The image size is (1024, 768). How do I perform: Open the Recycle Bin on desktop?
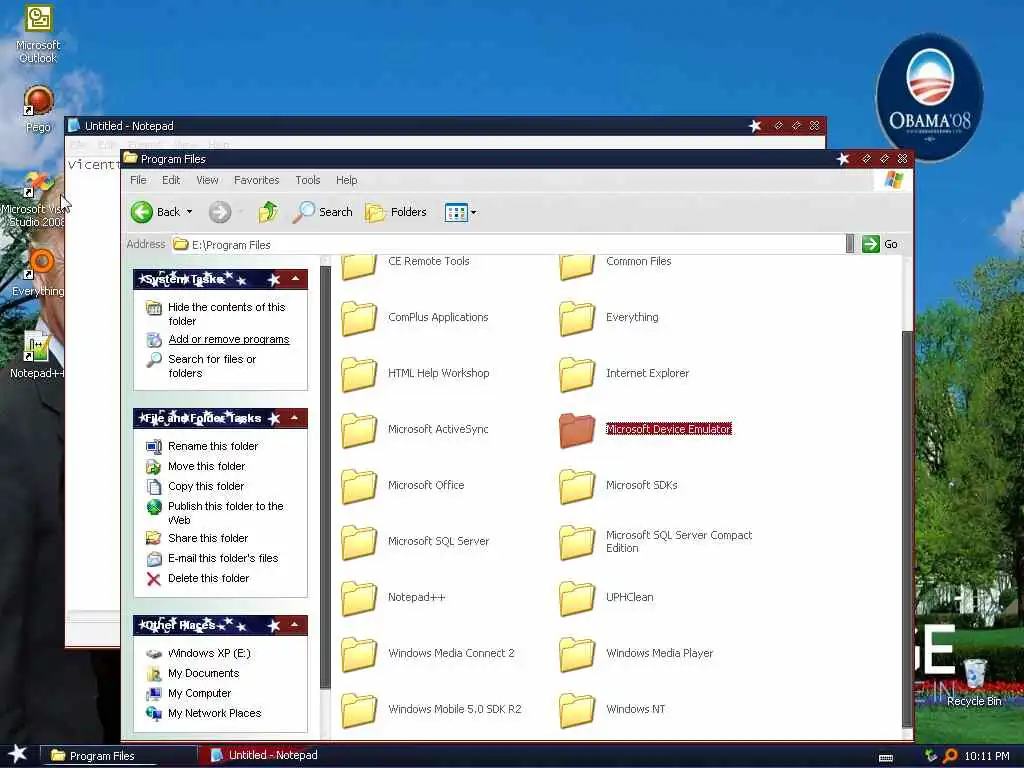click(974, 683)
